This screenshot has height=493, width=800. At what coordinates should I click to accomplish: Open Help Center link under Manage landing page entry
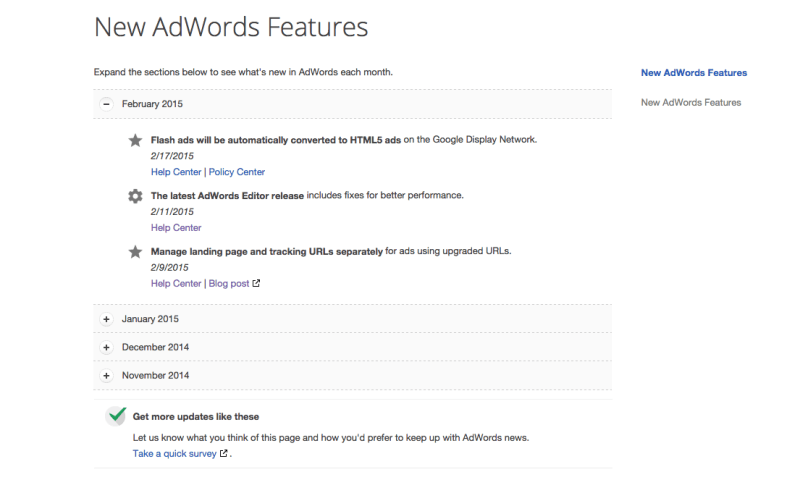coord(176,283)
